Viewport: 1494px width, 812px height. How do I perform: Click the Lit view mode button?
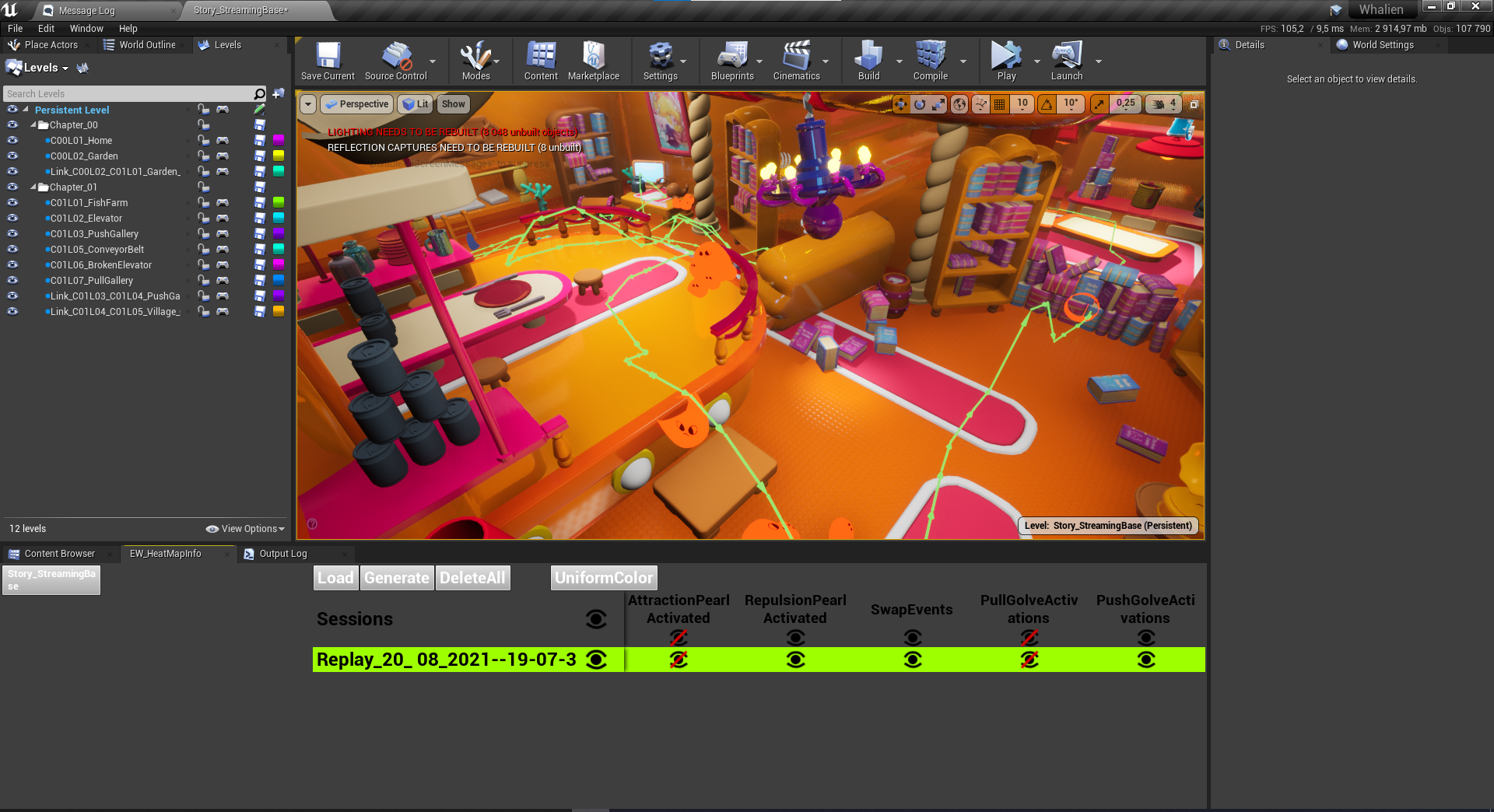pyautogui.click(x=415, y=104)
